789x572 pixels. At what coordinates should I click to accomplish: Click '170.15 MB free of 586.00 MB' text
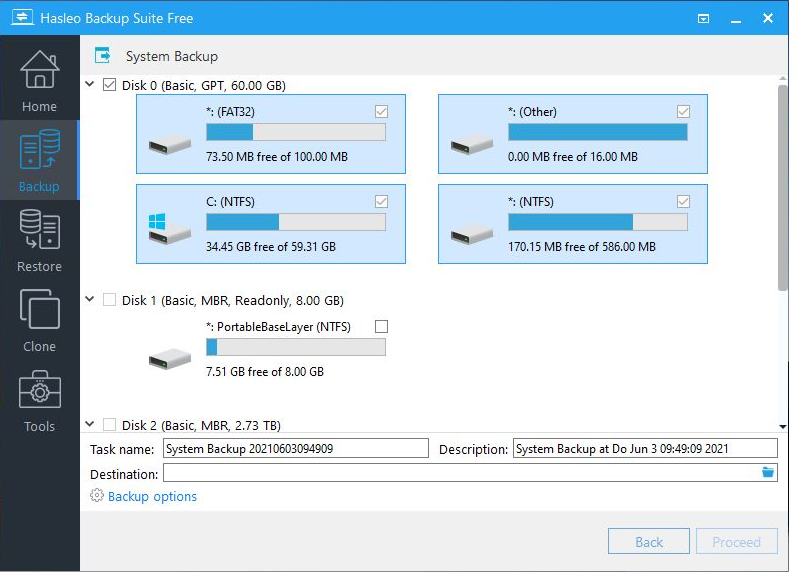pos(582,247)
